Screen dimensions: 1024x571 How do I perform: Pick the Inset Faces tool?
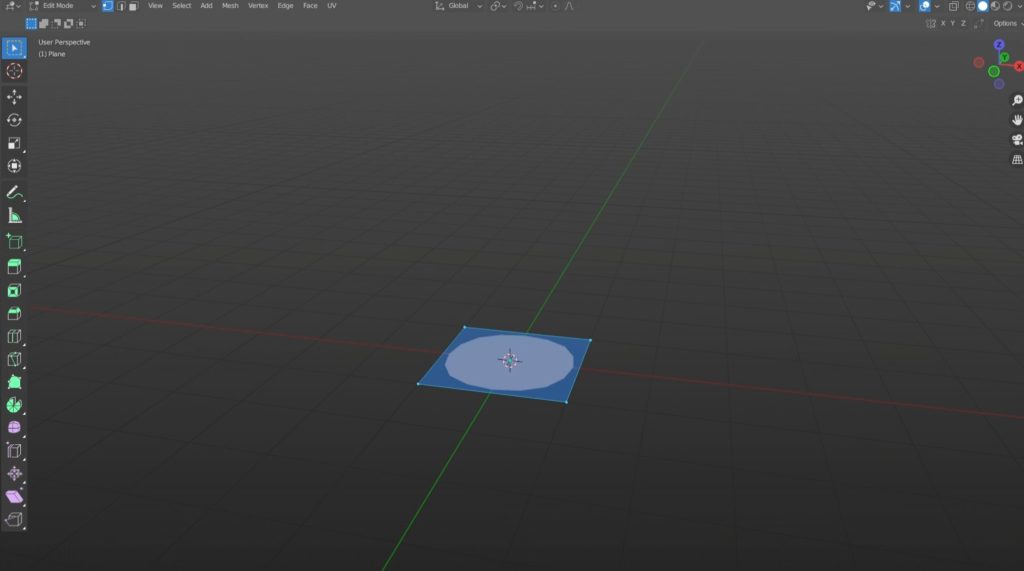14,291
